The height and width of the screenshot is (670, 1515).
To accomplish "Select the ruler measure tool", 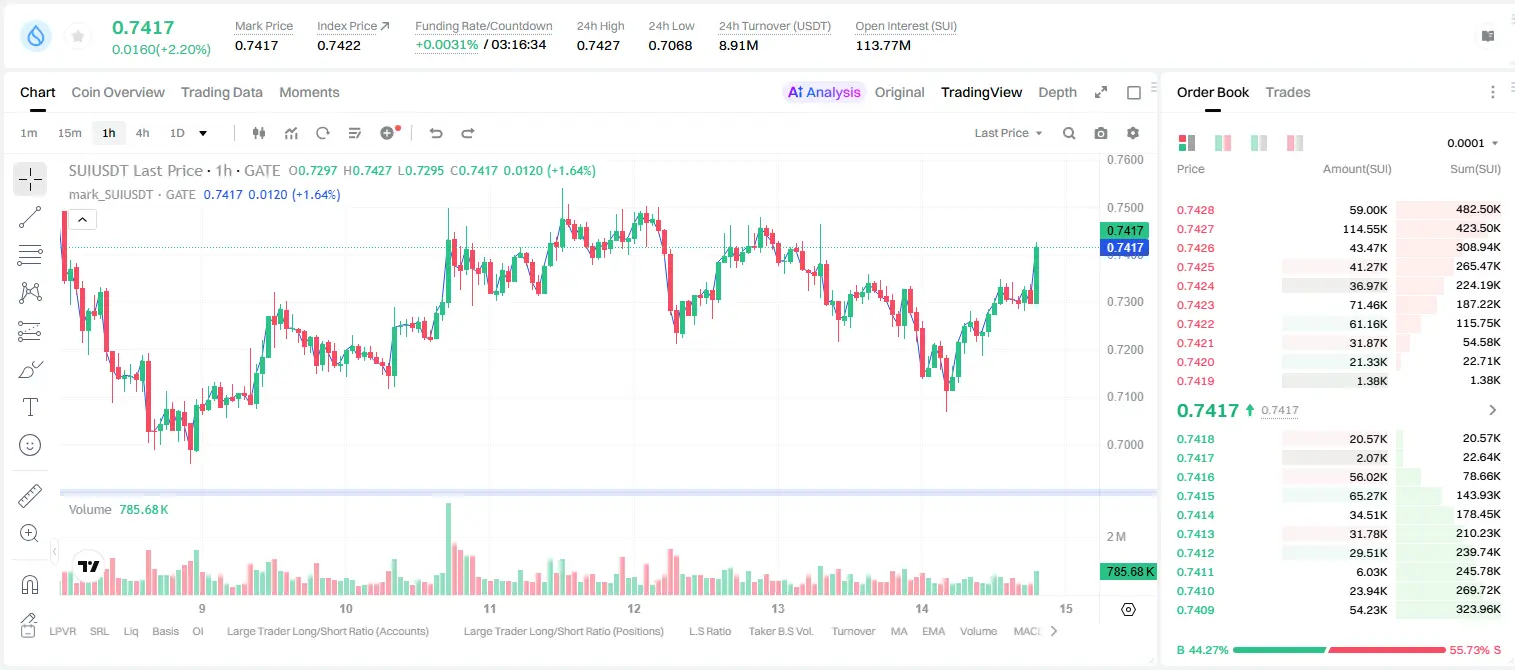I will point(30,495).
